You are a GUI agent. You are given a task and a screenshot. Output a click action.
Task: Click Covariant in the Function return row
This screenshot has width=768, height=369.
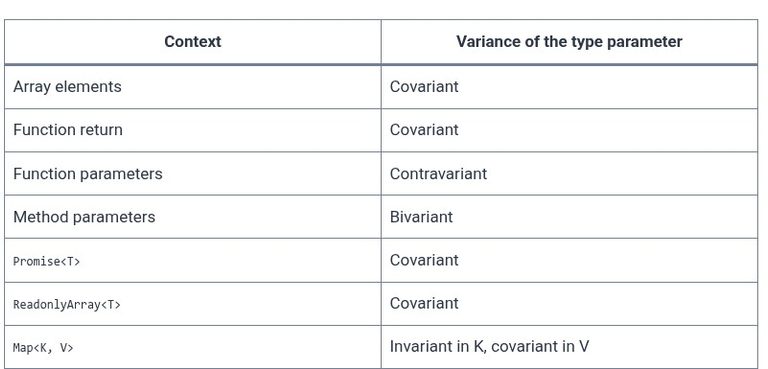pos(424,130)
